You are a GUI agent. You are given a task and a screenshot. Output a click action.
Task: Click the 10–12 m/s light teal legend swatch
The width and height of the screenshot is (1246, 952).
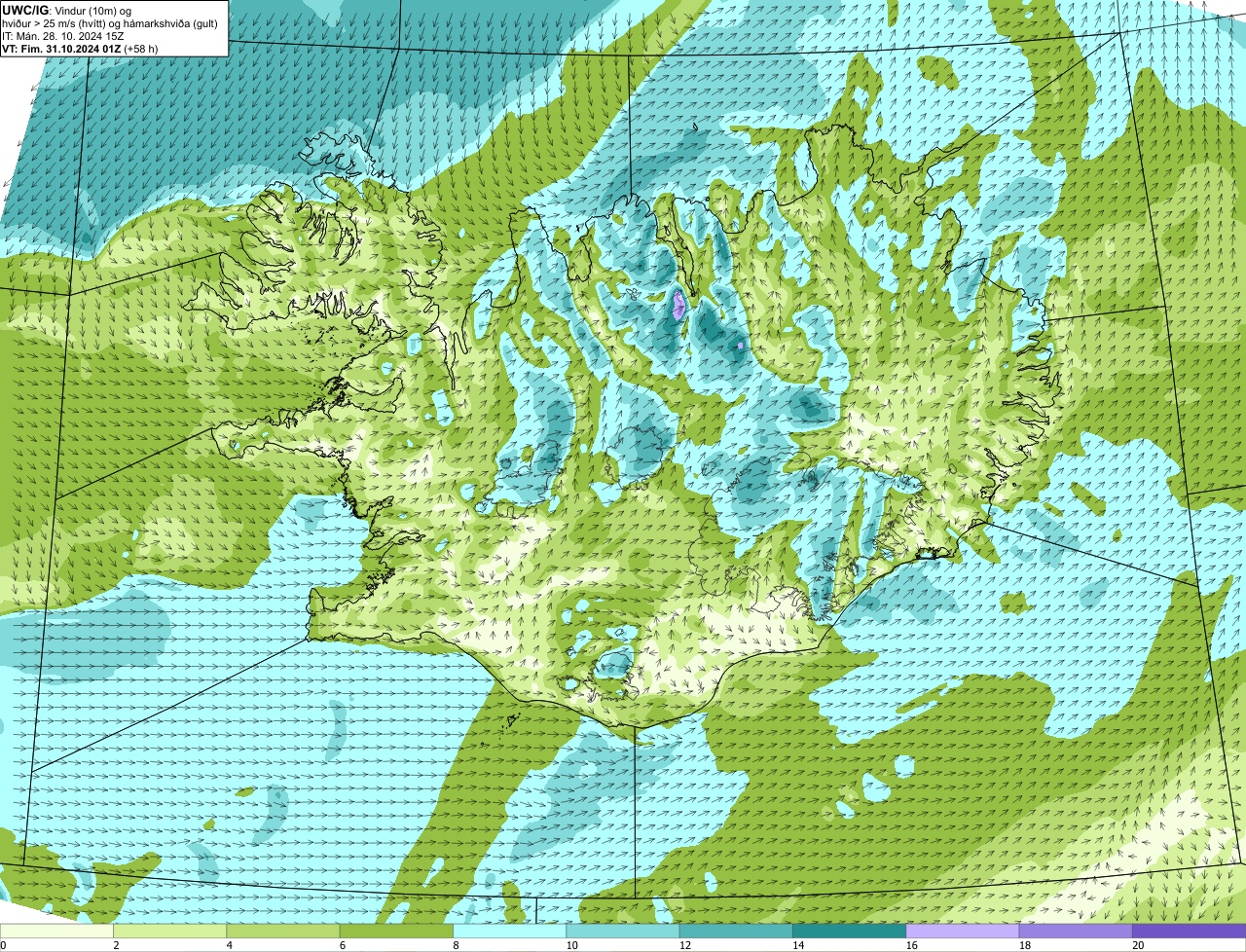coord(623,931)
